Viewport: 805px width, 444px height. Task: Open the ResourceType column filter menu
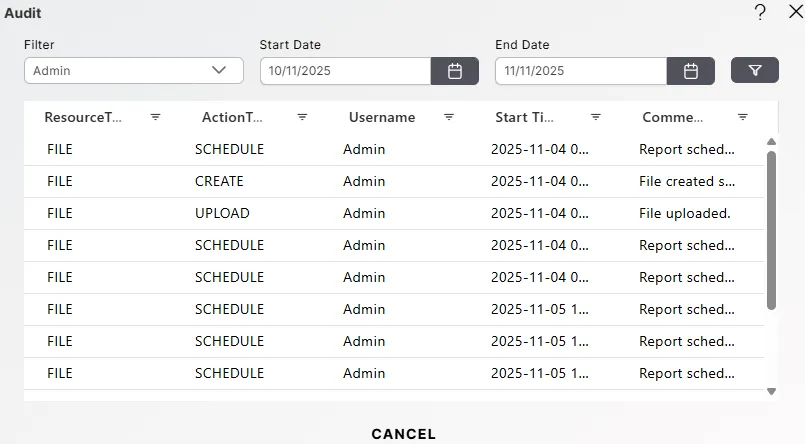pyautogui.click(x=155, y=117)
